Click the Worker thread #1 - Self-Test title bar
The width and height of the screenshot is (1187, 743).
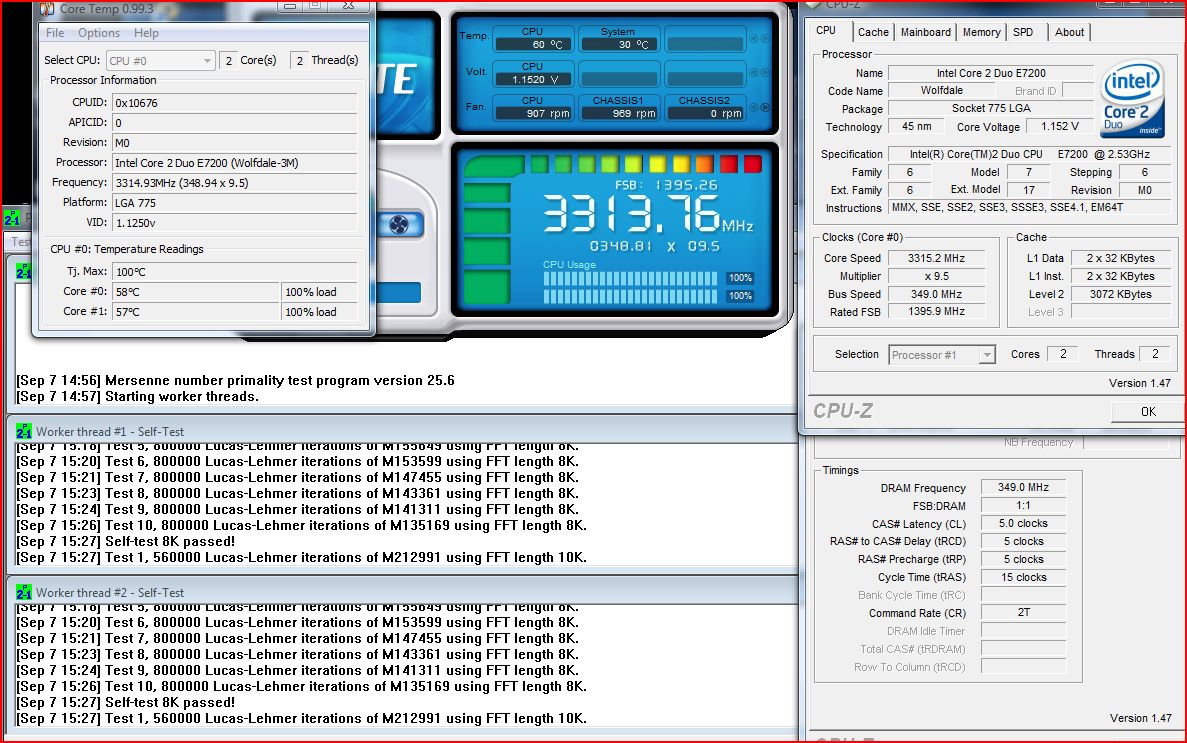[402, 431]
